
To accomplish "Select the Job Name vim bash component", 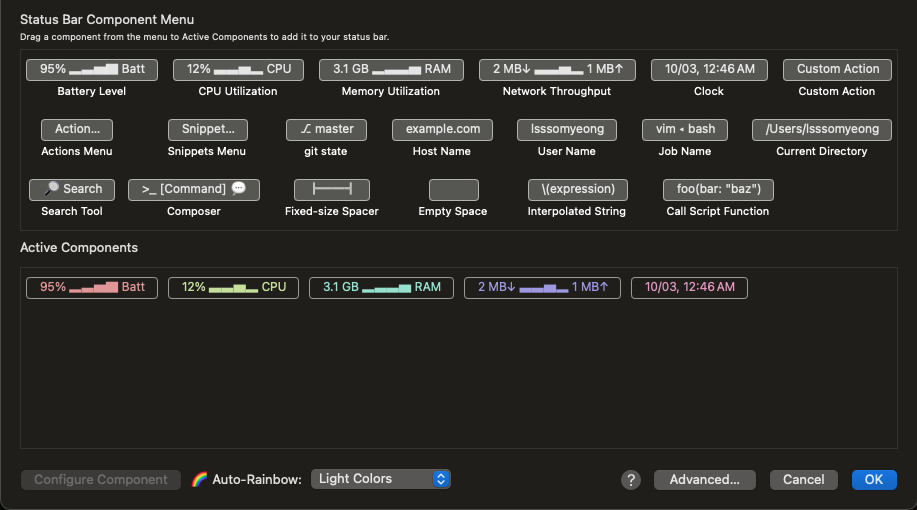I will [x=685, y=130].
